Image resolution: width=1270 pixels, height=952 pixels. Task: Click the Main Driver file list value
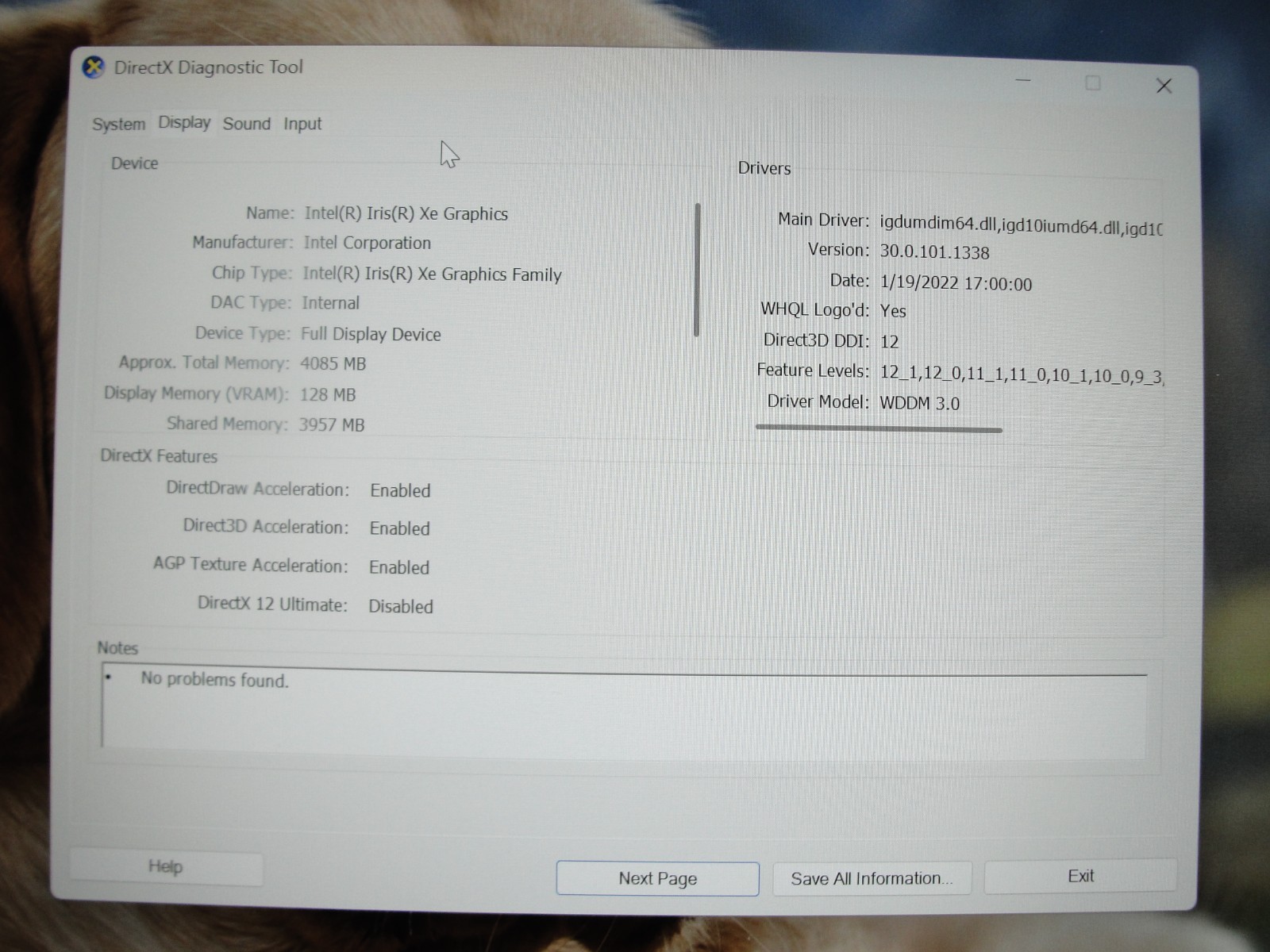[1021, 227]
